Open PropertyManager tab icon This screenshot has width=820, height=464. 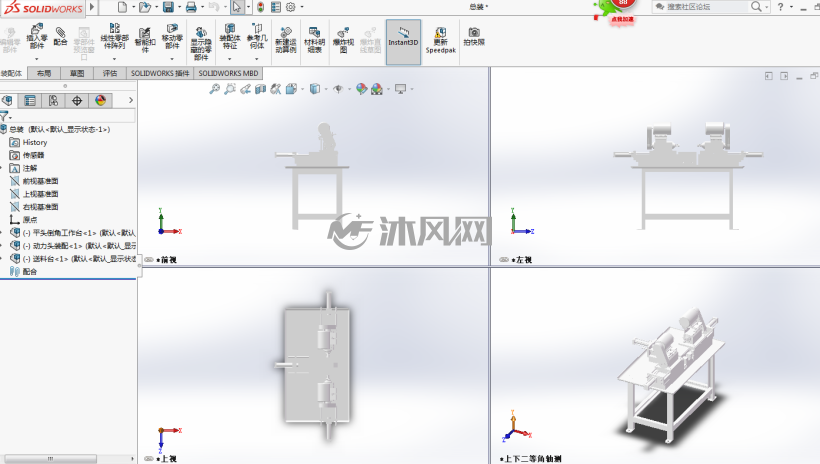[30, 100]
